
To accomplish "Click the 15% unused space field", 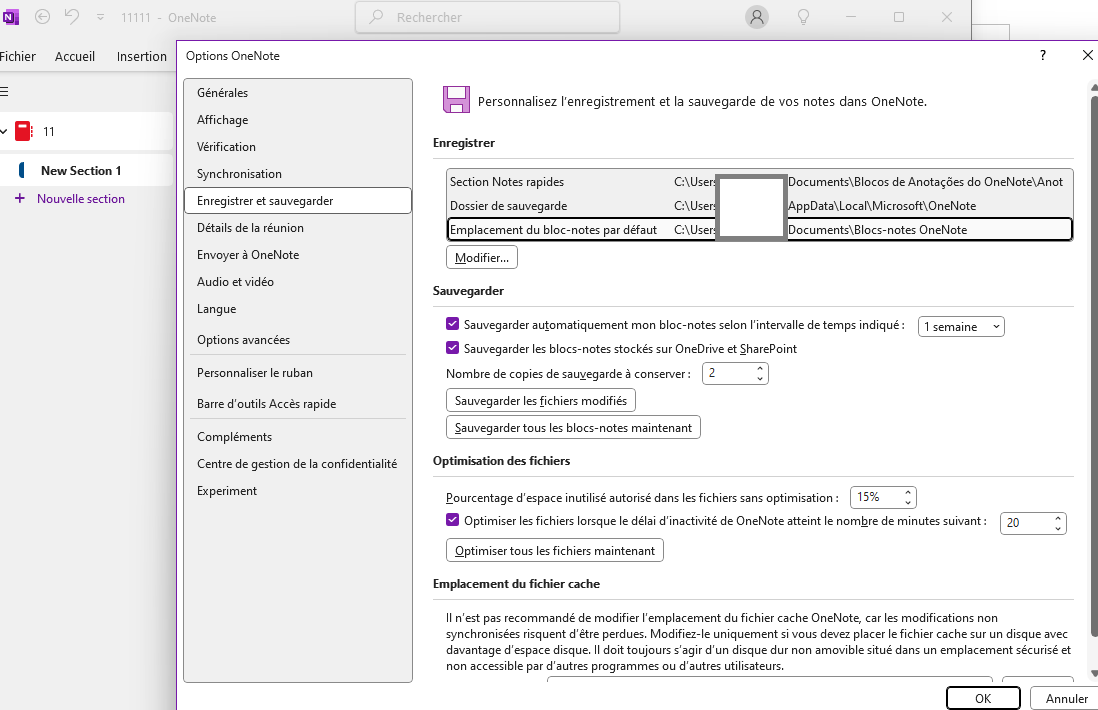I will click(875, 497).
